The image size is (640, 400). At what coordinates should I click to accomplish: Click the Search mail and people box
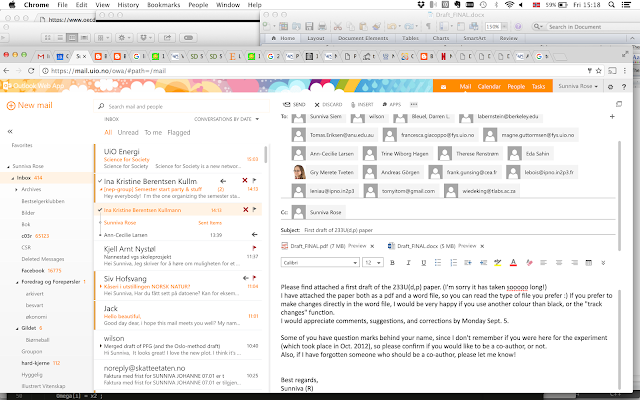tap(182, 107)
